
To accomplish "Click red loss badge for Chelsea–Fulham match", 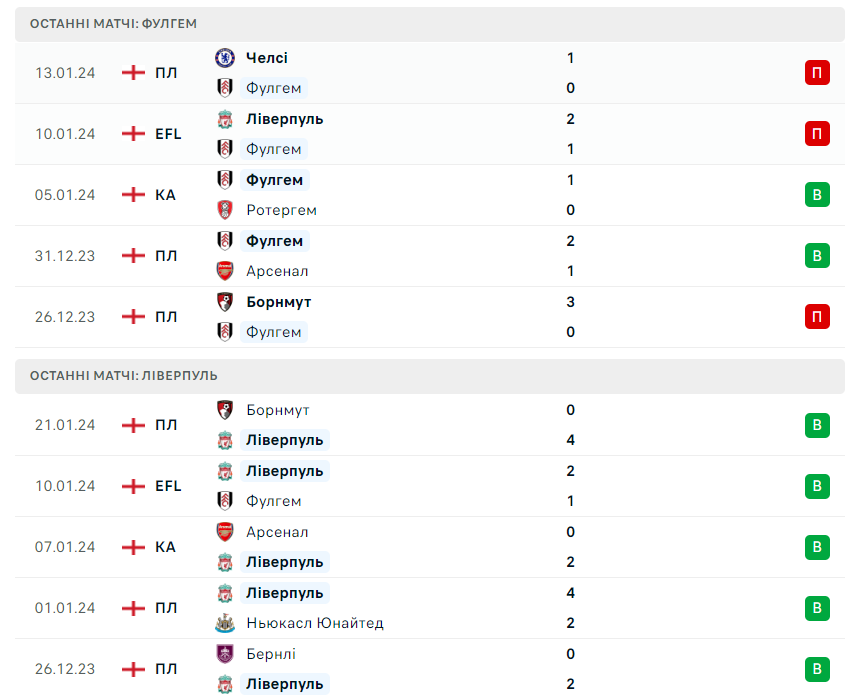I will (817, 72).
